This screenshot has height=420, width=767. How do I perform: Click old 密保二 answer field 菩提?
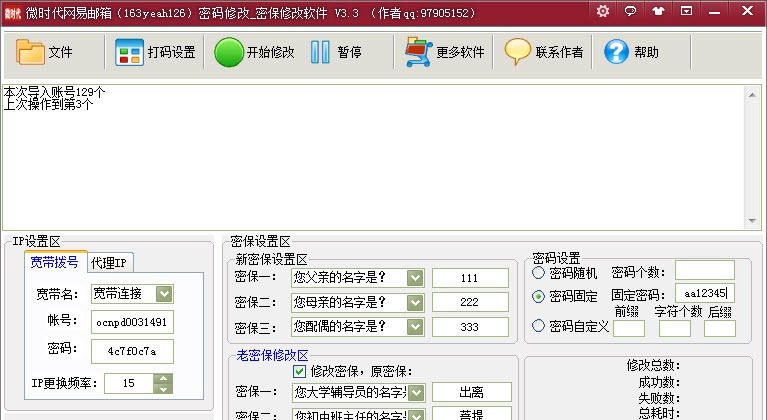[x=472, y=414]
